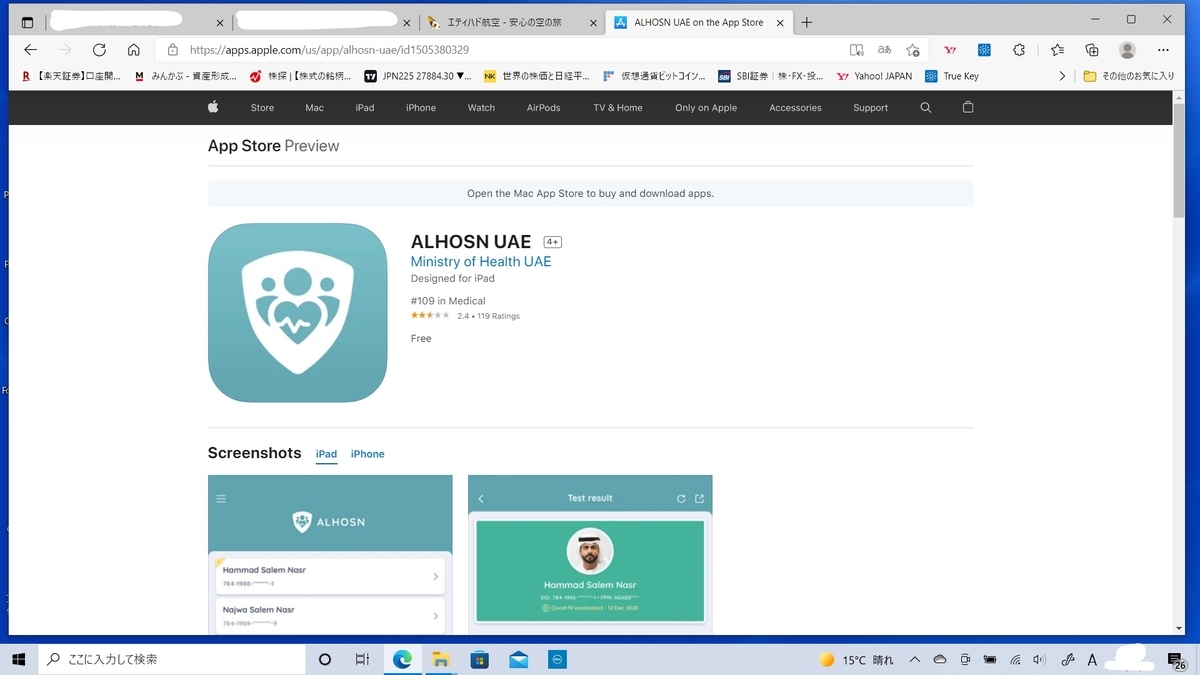Open Store in Apple navigation

262,108
